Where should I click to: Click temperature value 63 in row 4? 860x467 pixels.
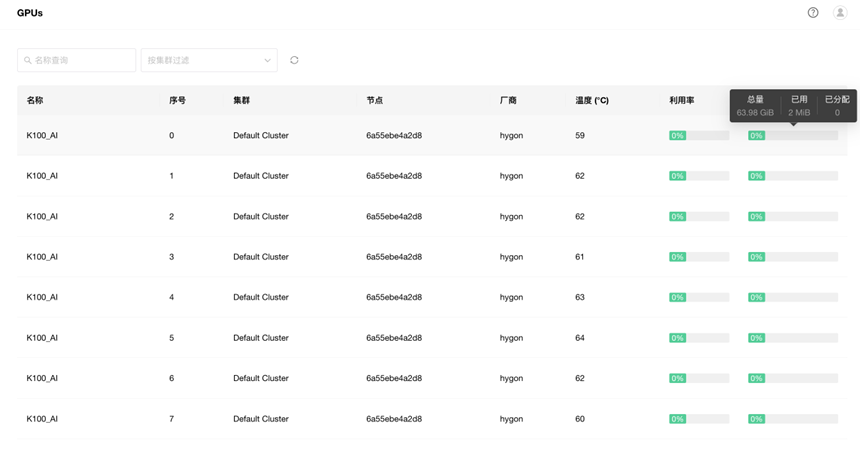(x=580, y=297)
